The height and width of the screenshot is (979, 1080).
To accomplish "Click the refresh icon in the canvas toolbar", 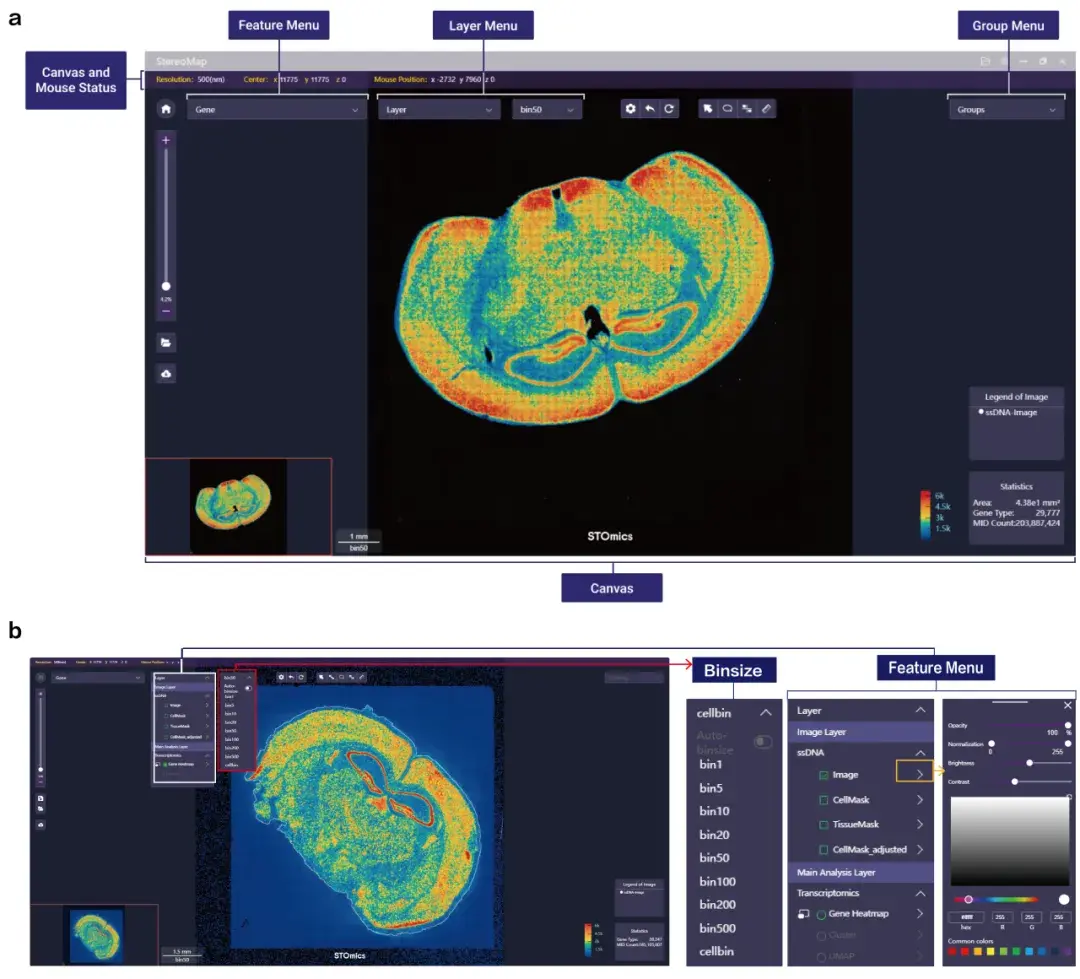I will pyautogui.click(x=669, y=109).
